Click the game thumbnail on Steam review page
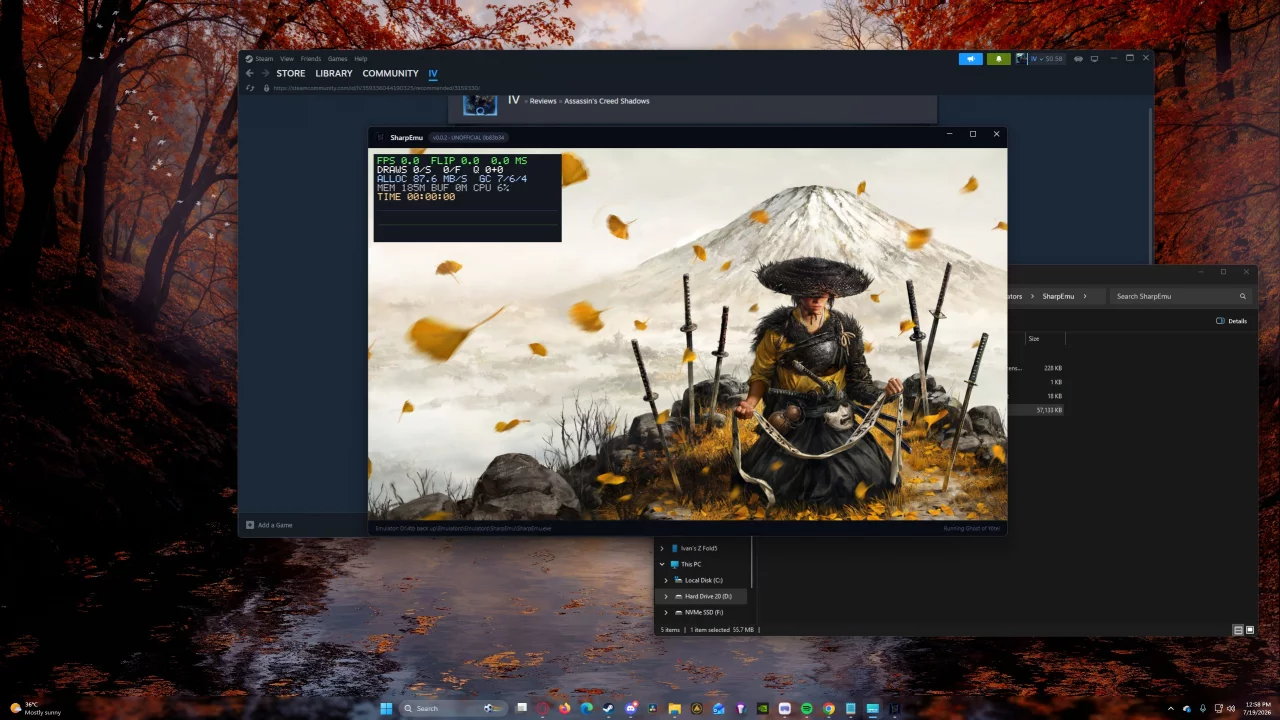The height and width of the screenshot is (720, 1280). pos(480,104)
